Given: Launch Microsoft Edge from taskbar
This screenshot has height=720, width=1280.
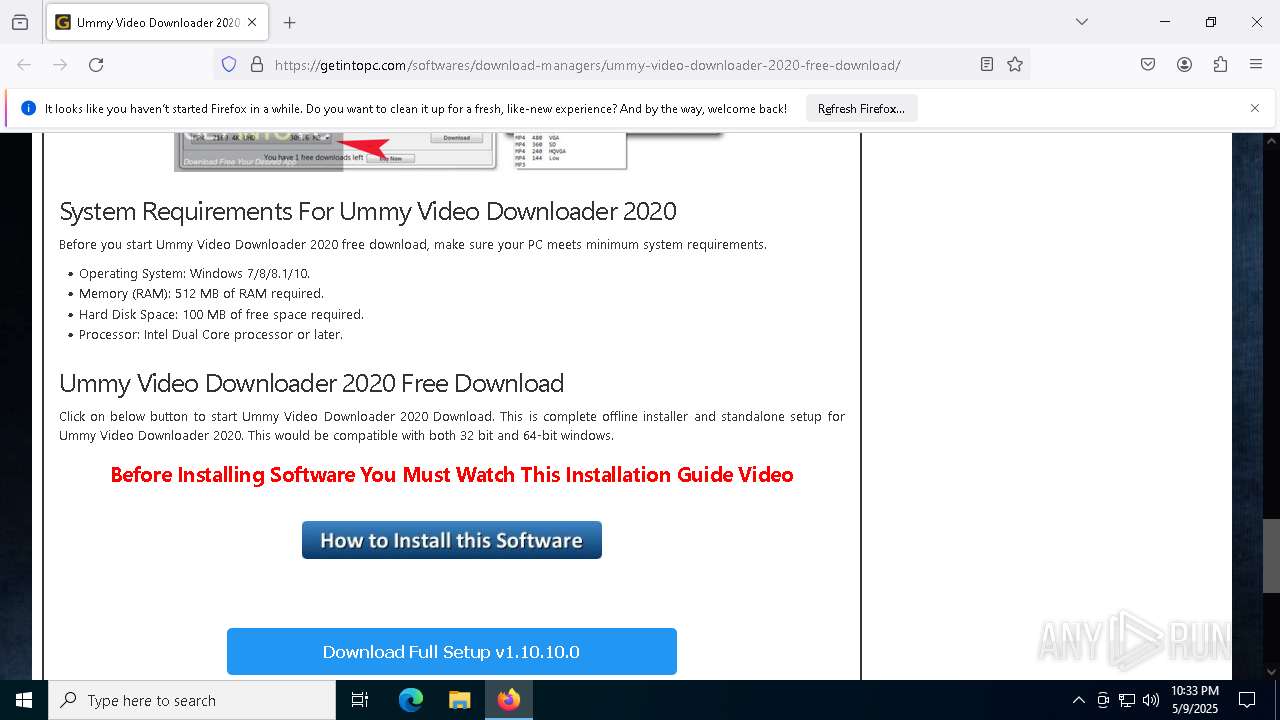Looking at the screenshot, I should click(x=411, y=700).
